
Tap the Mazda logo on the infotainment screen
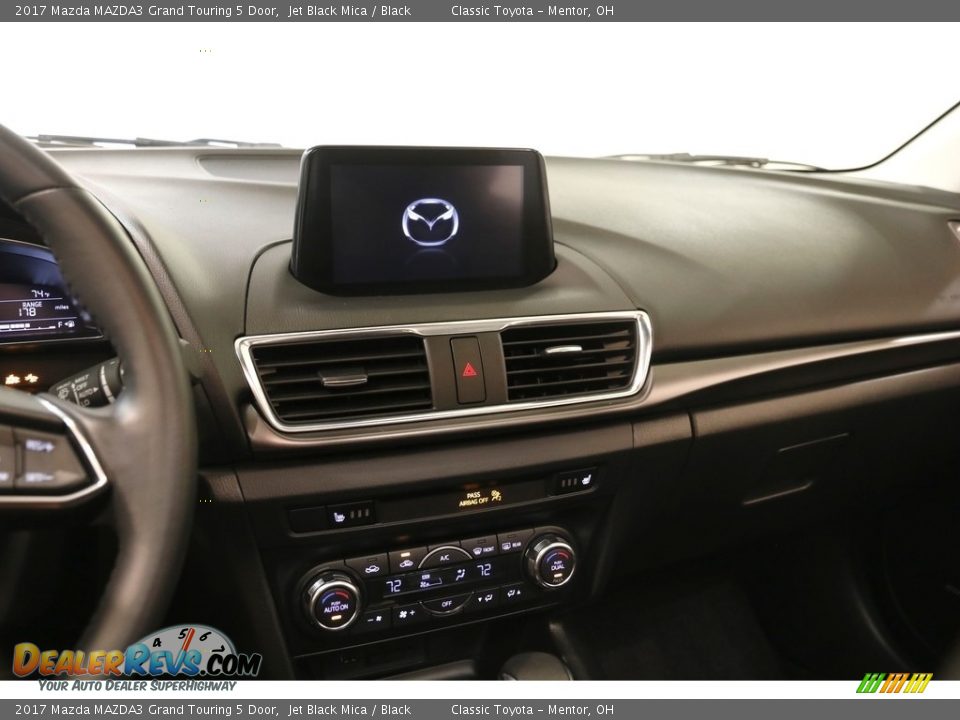[x=430, y=221]
